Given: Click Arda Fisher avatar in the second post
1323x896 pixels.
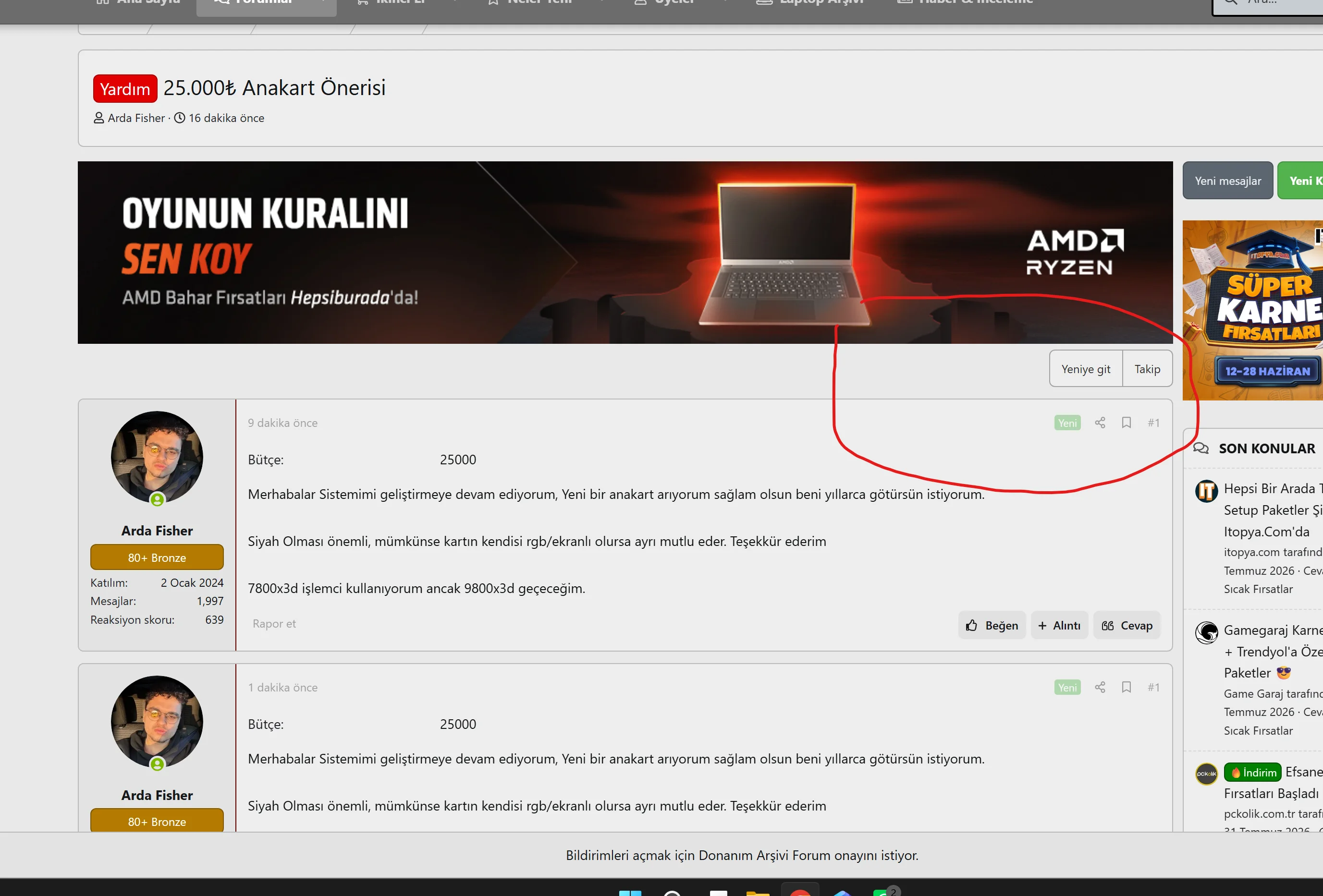Looking at the screenshot, I should (157, 721).
